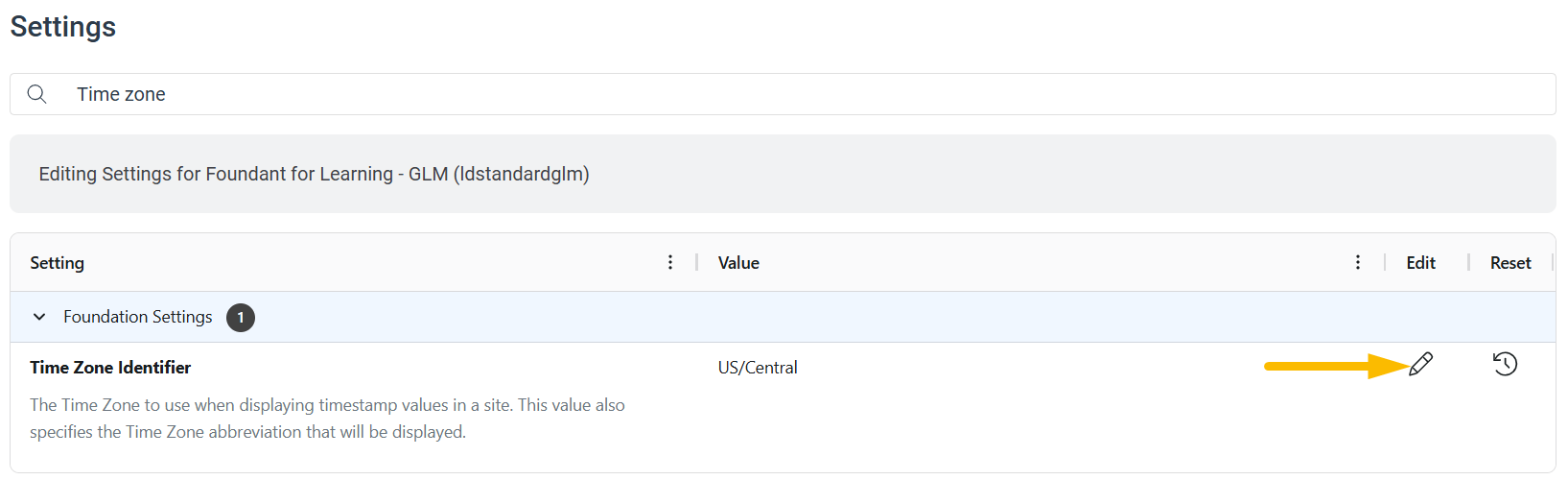Click the Settings page heading
Viewport: 1568px width, 480px height.
(63, 27)
